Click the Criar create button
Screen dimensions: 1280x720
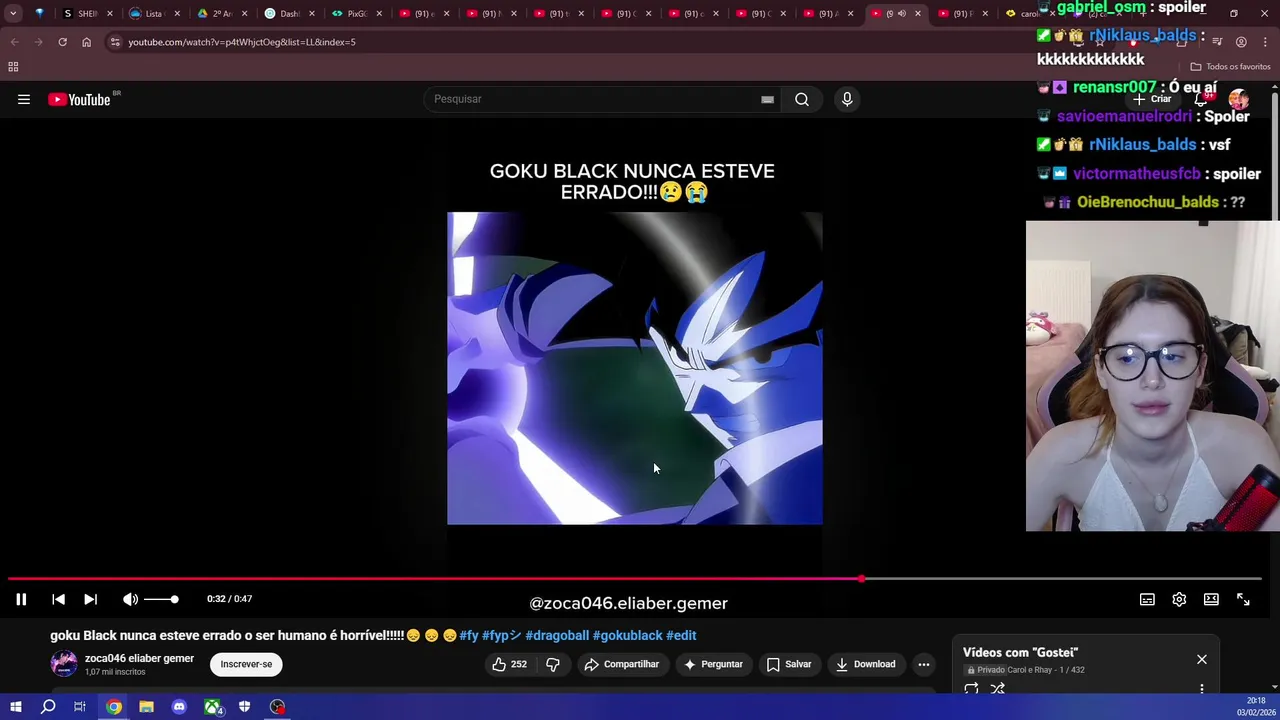(x=1153, y=99)
